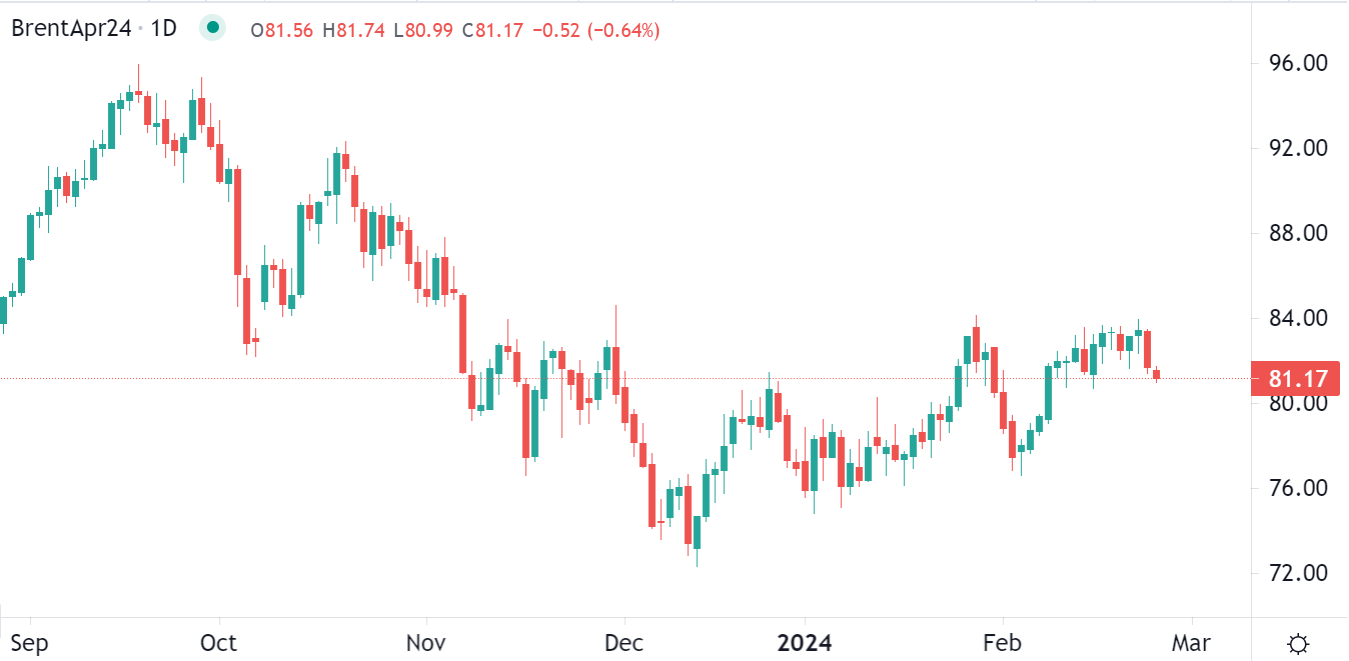Viewport: 1349px width, 661px height.
Task: Click the green market status indicator
Action: 211,29
